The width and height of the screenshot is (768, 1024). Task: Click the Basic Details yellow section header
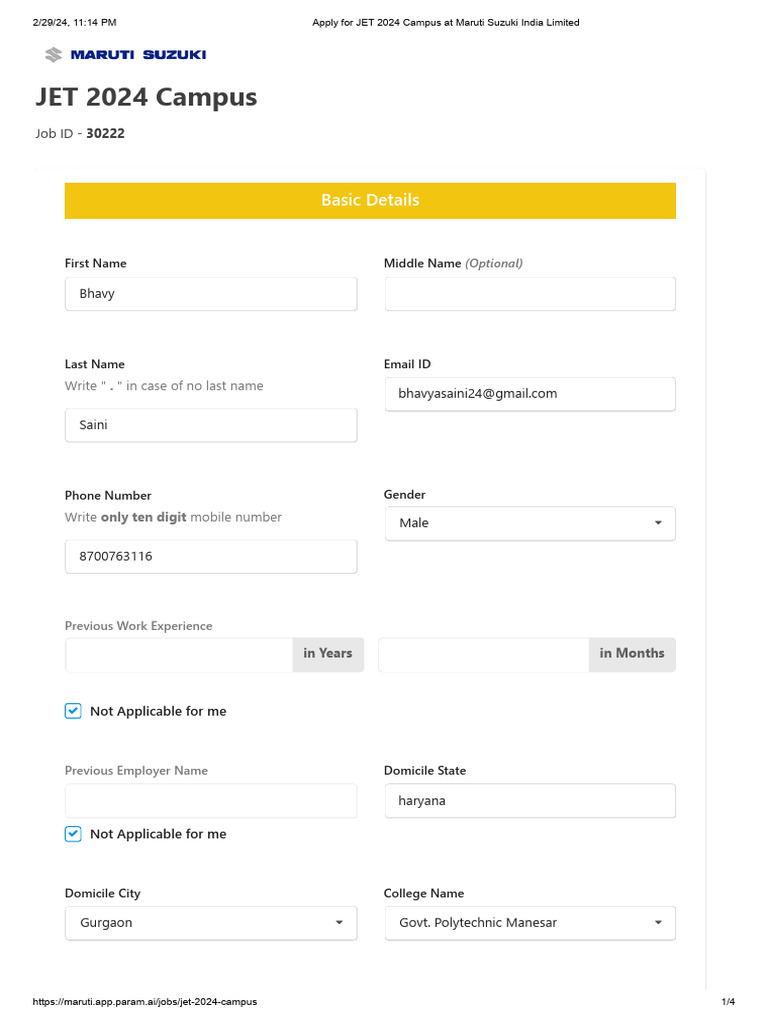point(370,200)
